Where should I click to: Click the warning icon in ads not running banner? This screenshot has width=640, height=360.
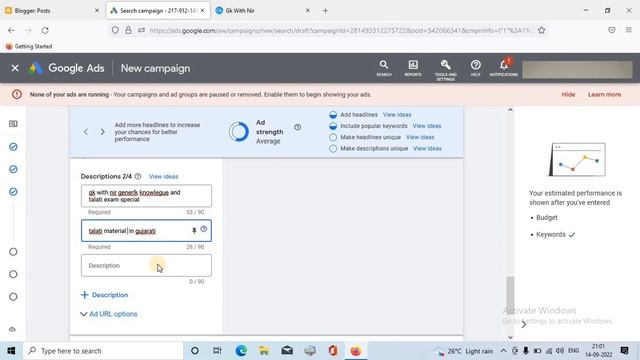pyautogui.click(x=17, y=94)
